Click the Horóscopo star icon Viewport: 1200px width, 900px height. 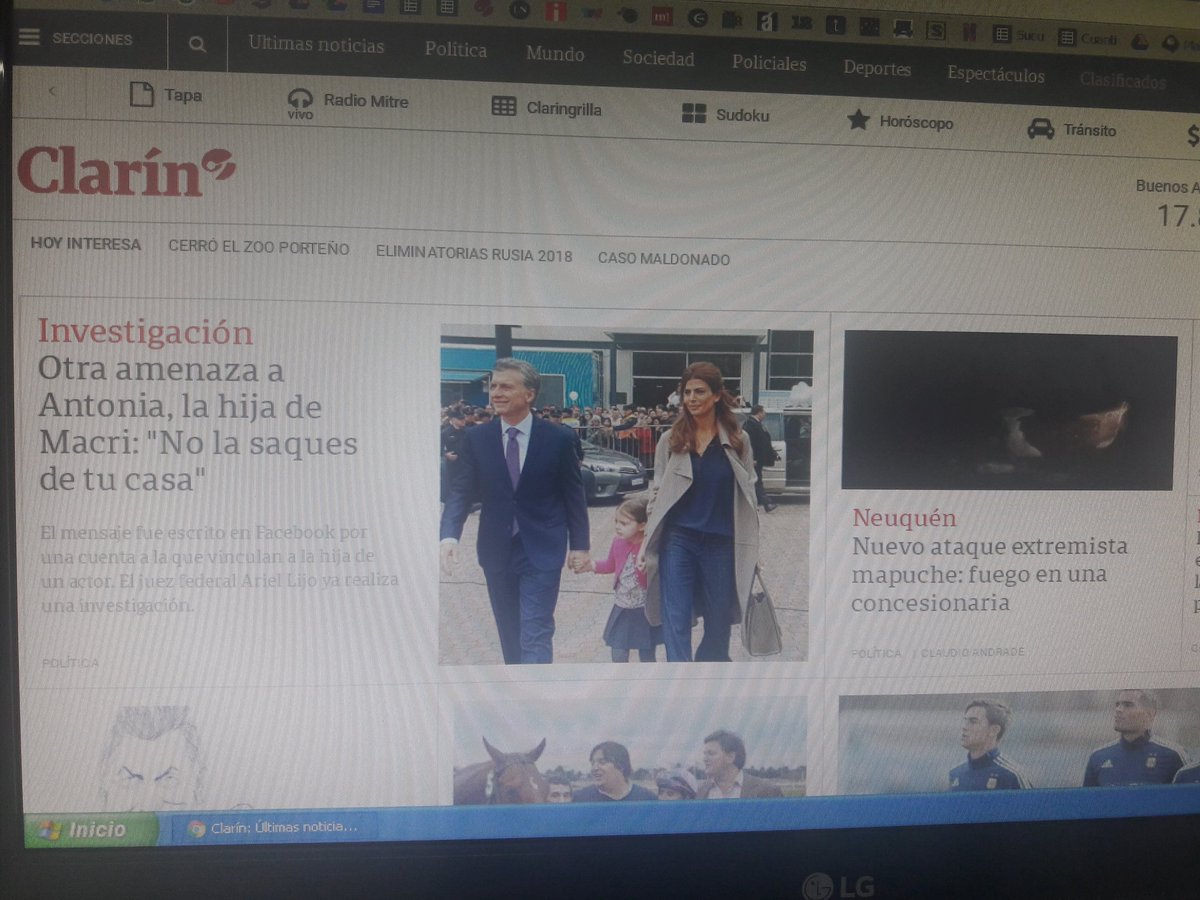click(x=858, y=120)
